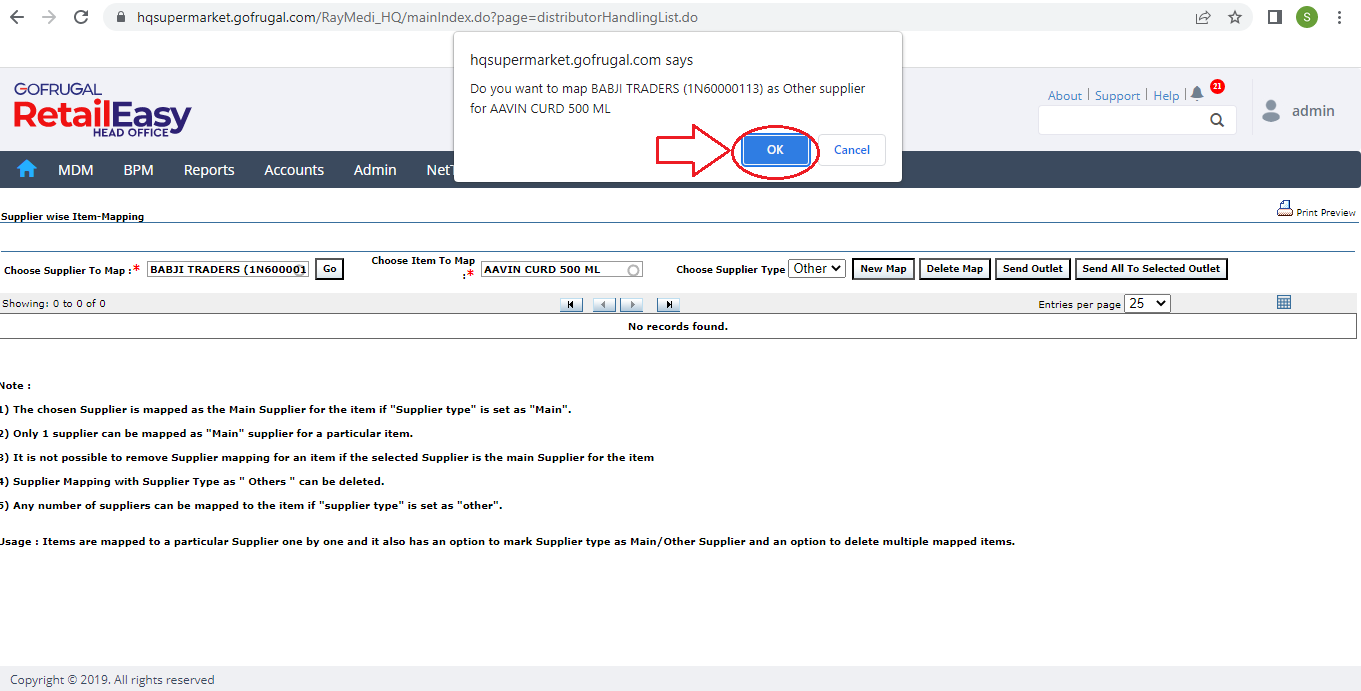Open the Chrome three-dot menu
This screenshot has height=691, width=1361.
[1339, 17]
